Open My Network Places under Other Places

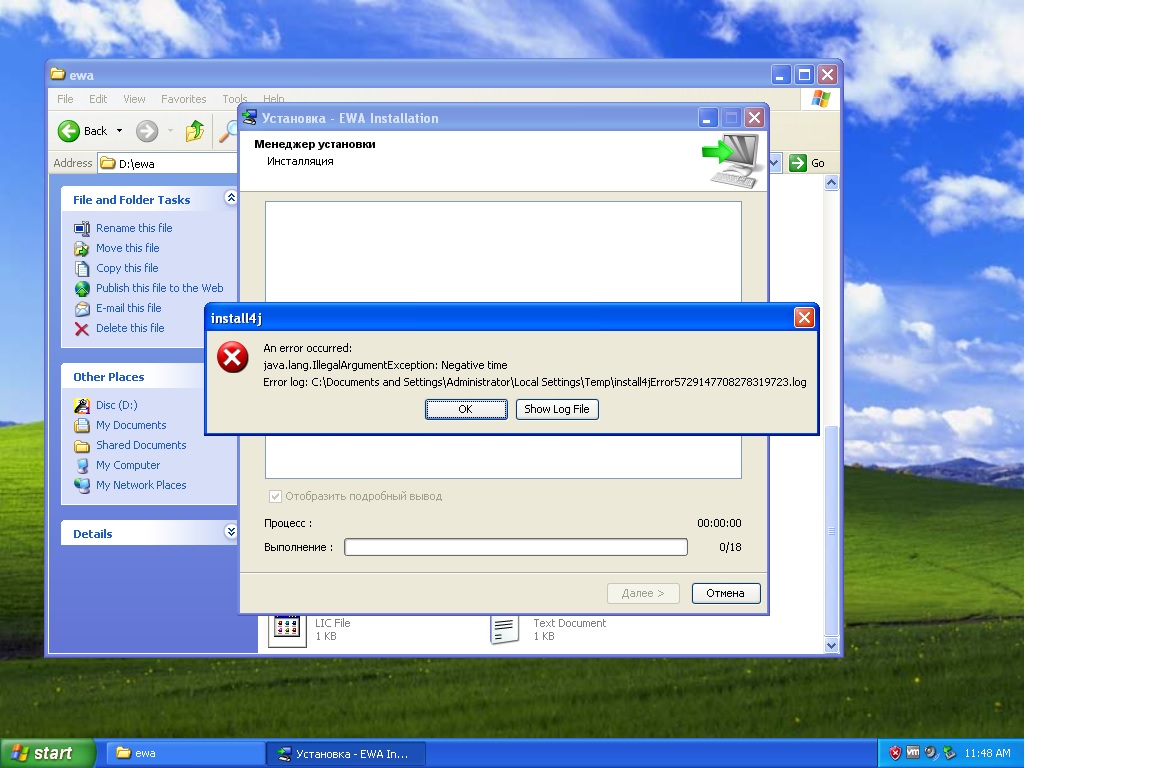point(141,485)
